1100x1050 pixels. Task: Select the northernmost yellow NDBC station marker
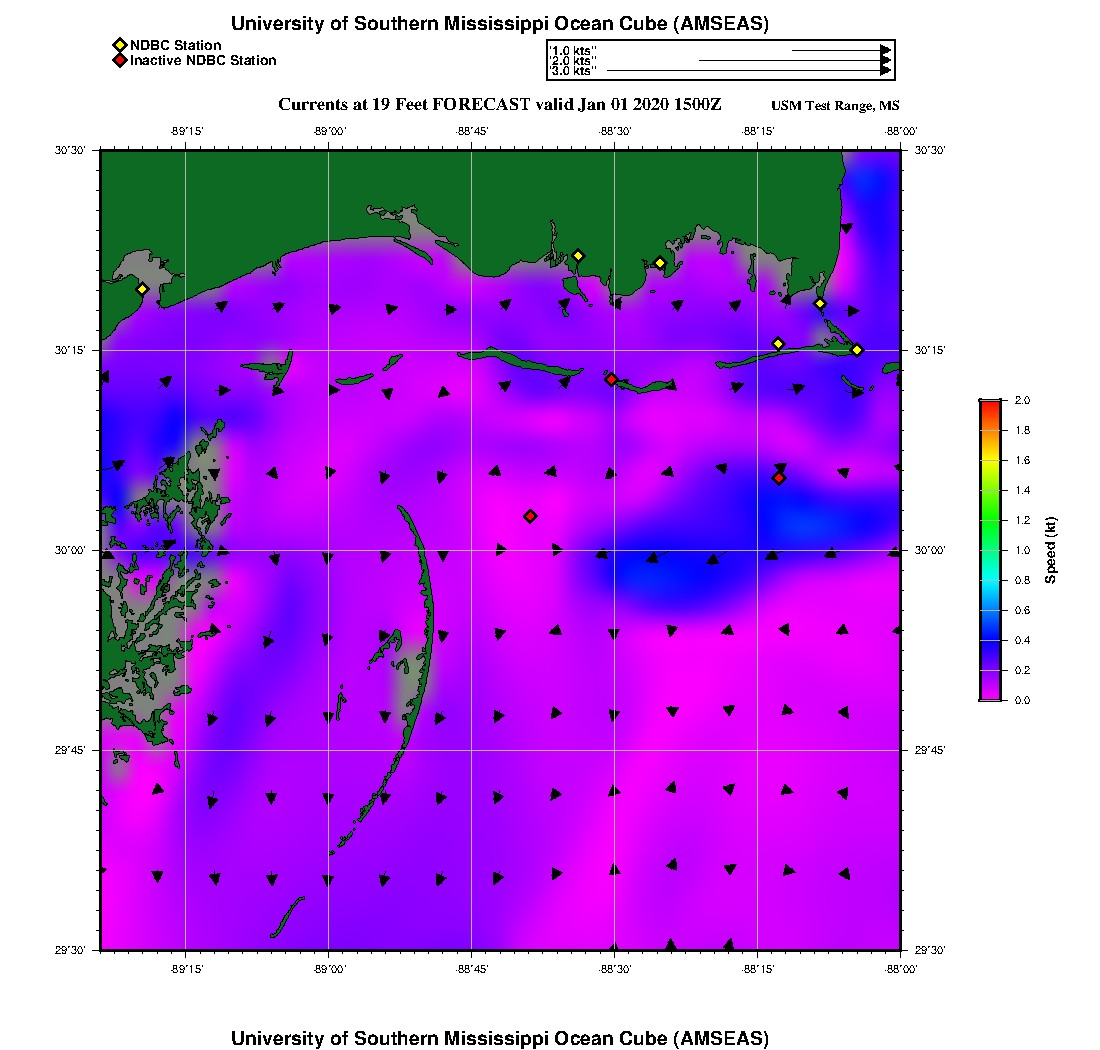click(577, 255)
